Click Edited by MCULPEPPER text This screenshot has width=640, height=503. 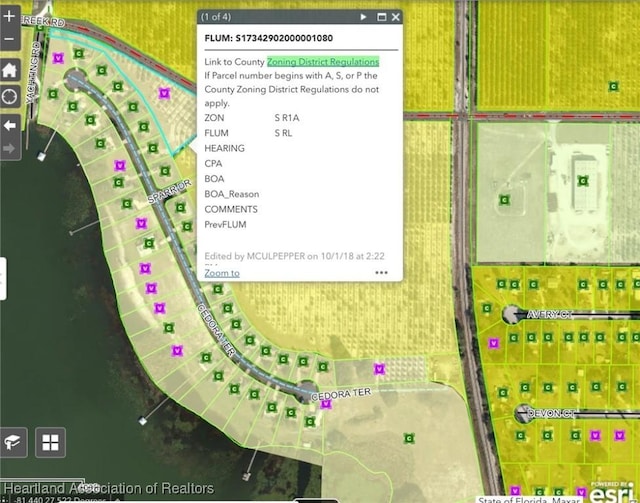(x=294, y=256)
